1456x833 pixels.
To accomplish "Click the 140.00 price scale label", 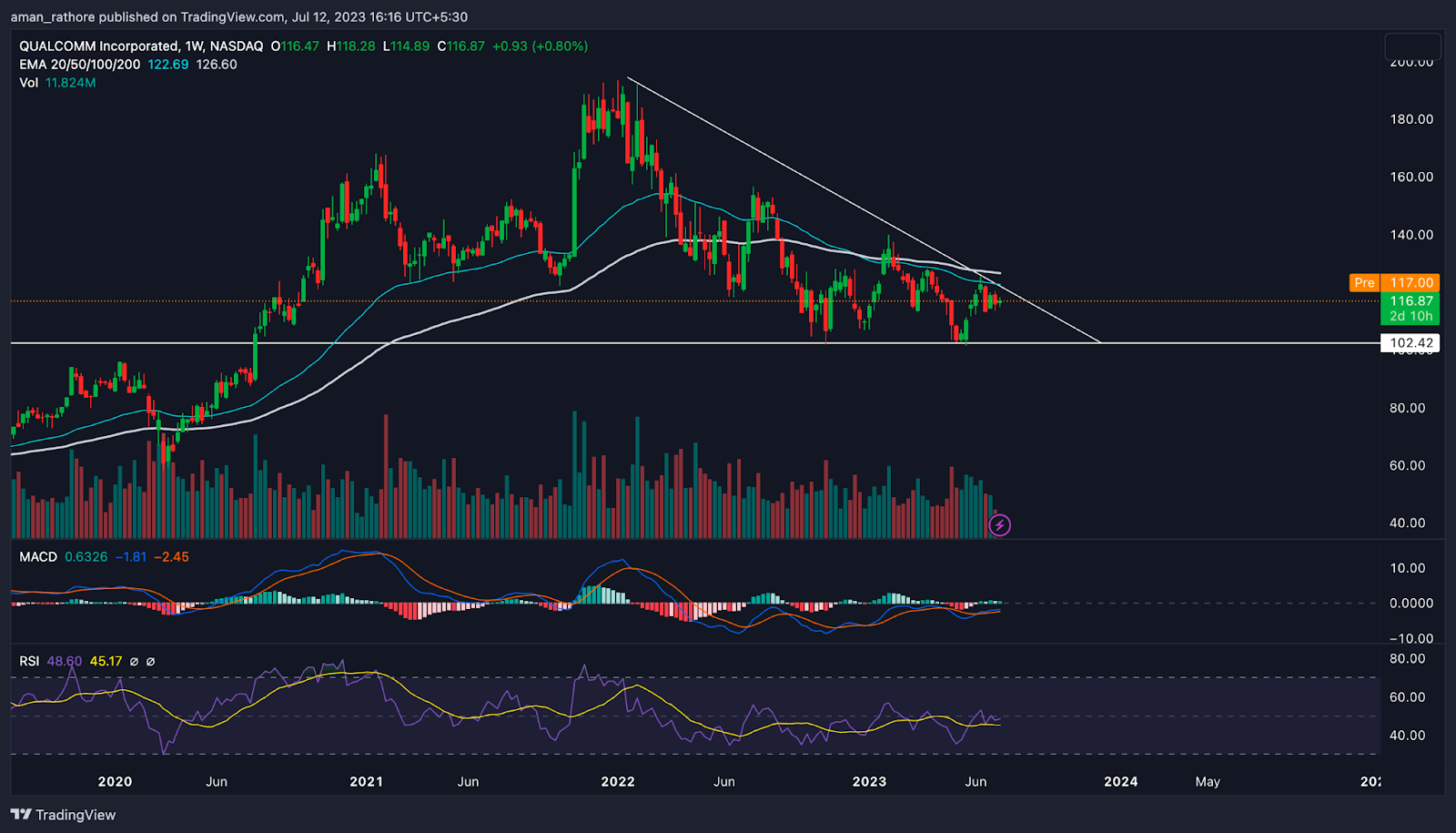I will tap(1411, 235).
